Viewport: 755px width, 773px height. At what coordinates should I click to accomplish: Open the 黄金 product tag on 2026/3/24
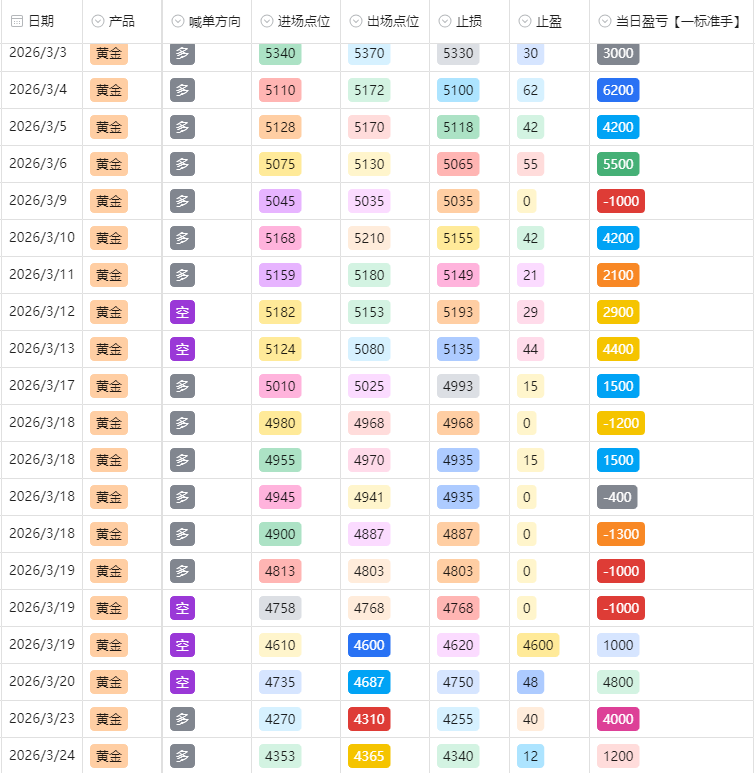pyautogui.click(x=109, y=756)
